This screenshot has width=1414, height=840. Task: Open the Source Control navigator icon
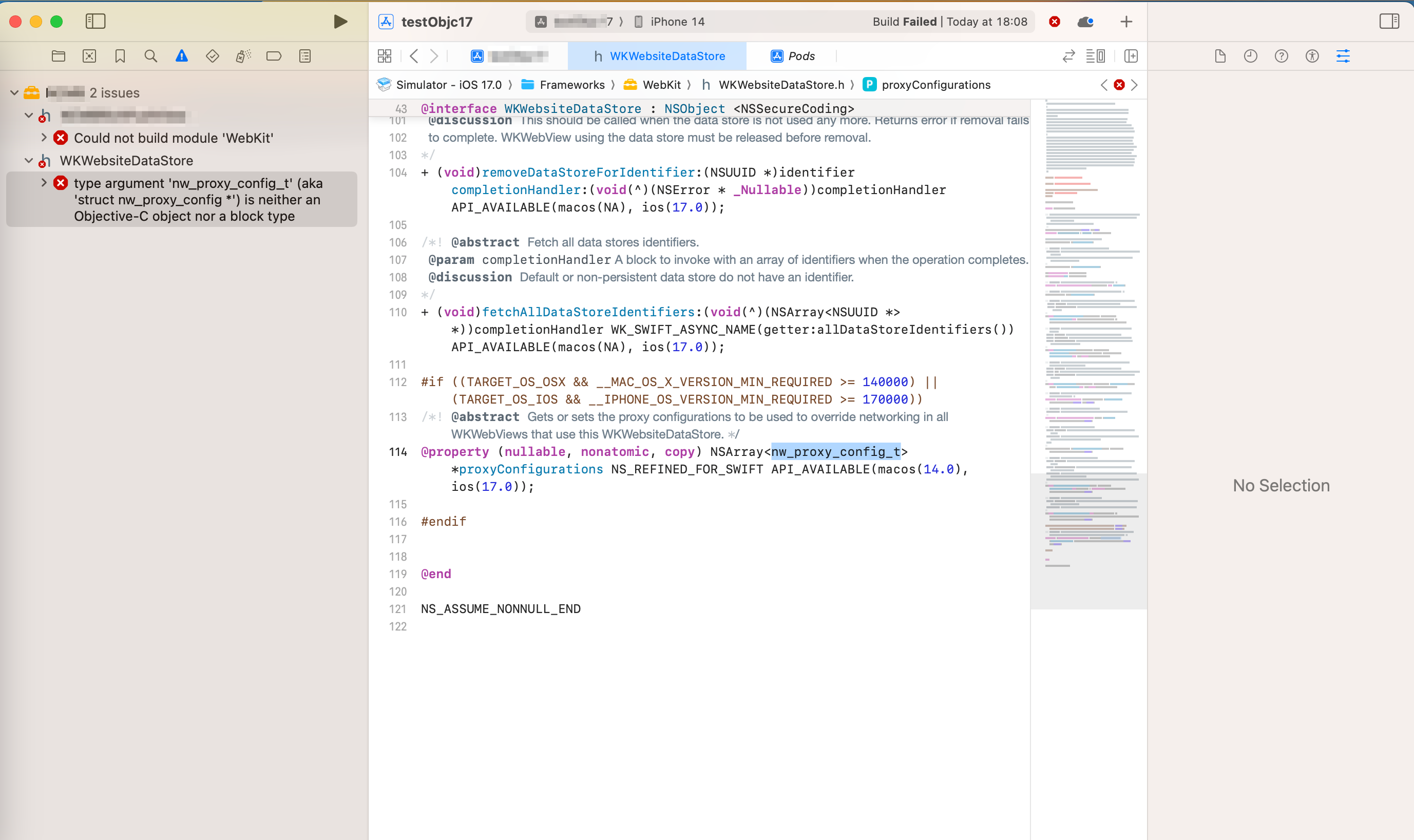pyautogui.click(x=89, y=56)
